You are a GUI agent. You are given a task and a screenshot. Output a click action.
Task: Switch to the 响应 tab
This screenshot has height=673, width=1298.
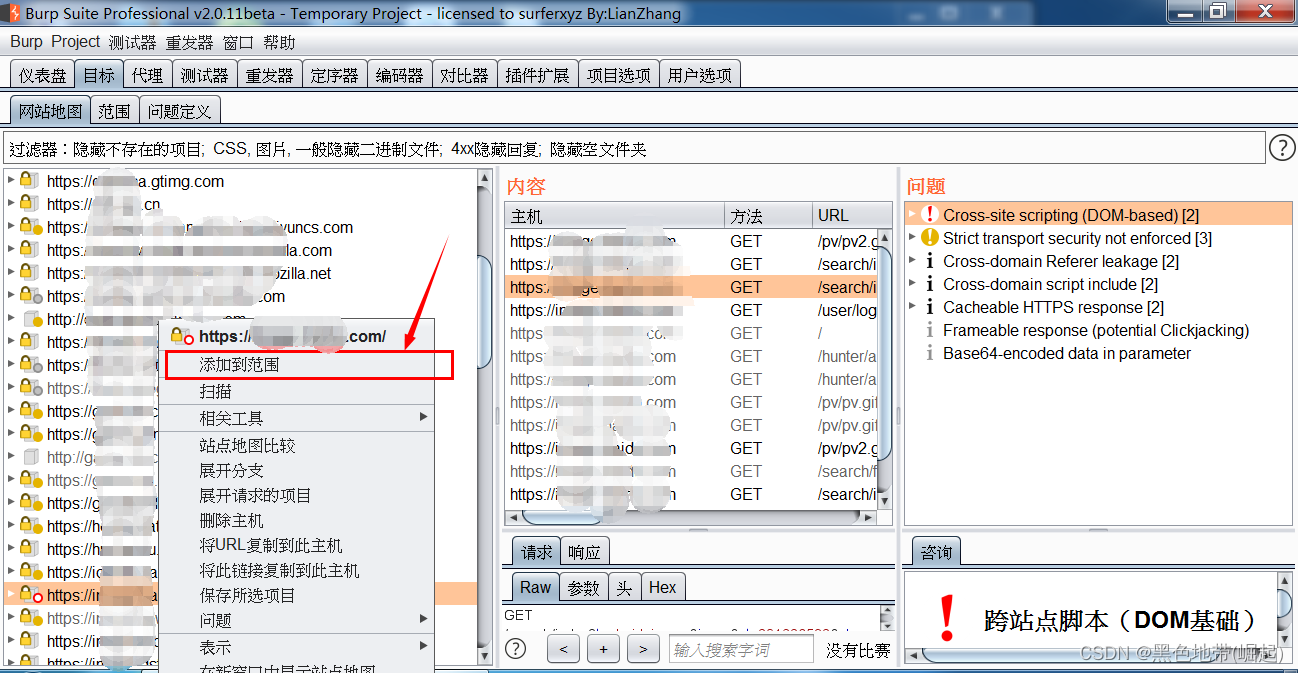pos(584,552)
